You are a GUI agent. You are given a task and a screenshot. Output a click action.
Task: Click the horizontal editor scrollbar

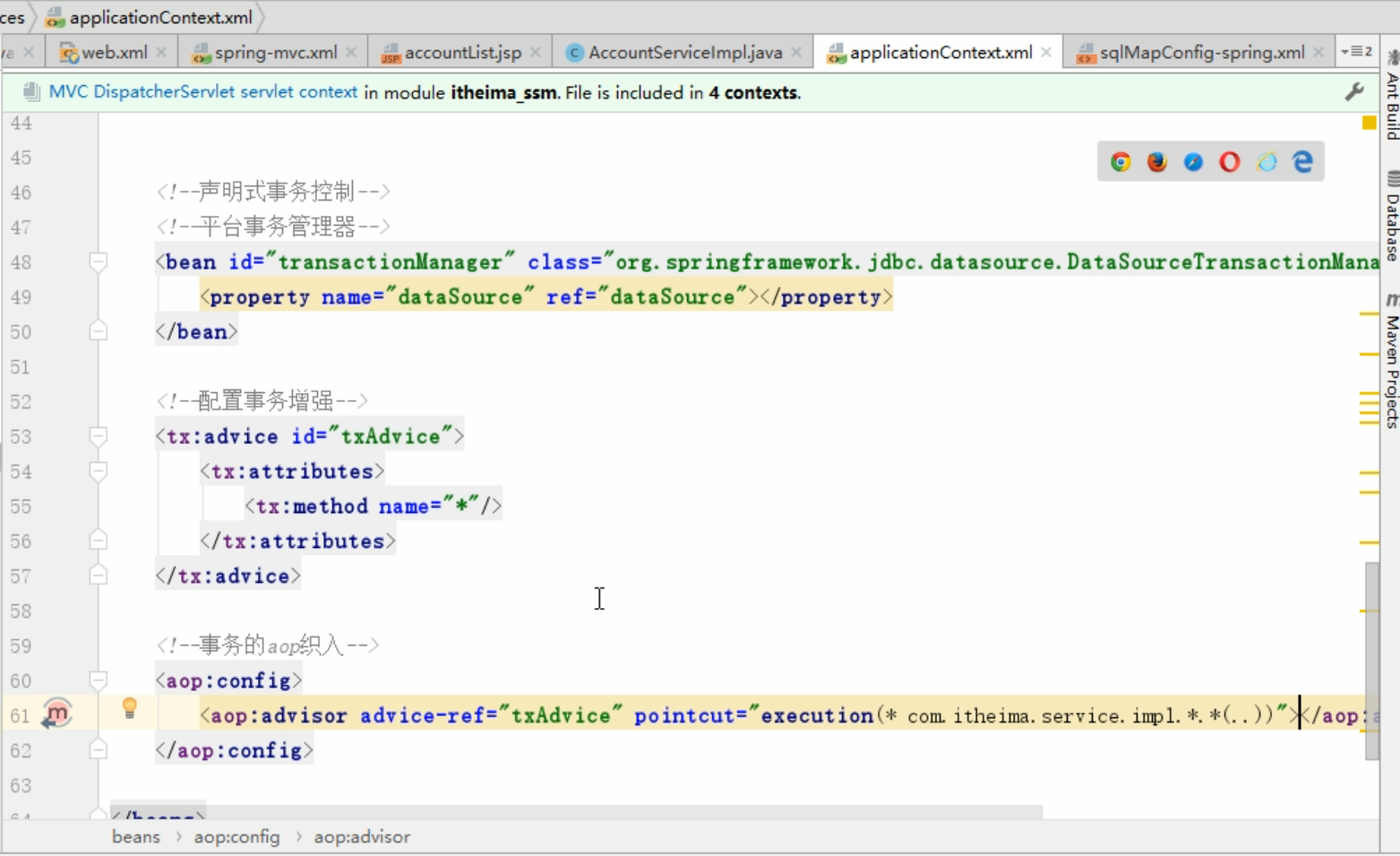click(x=576, y=811)
